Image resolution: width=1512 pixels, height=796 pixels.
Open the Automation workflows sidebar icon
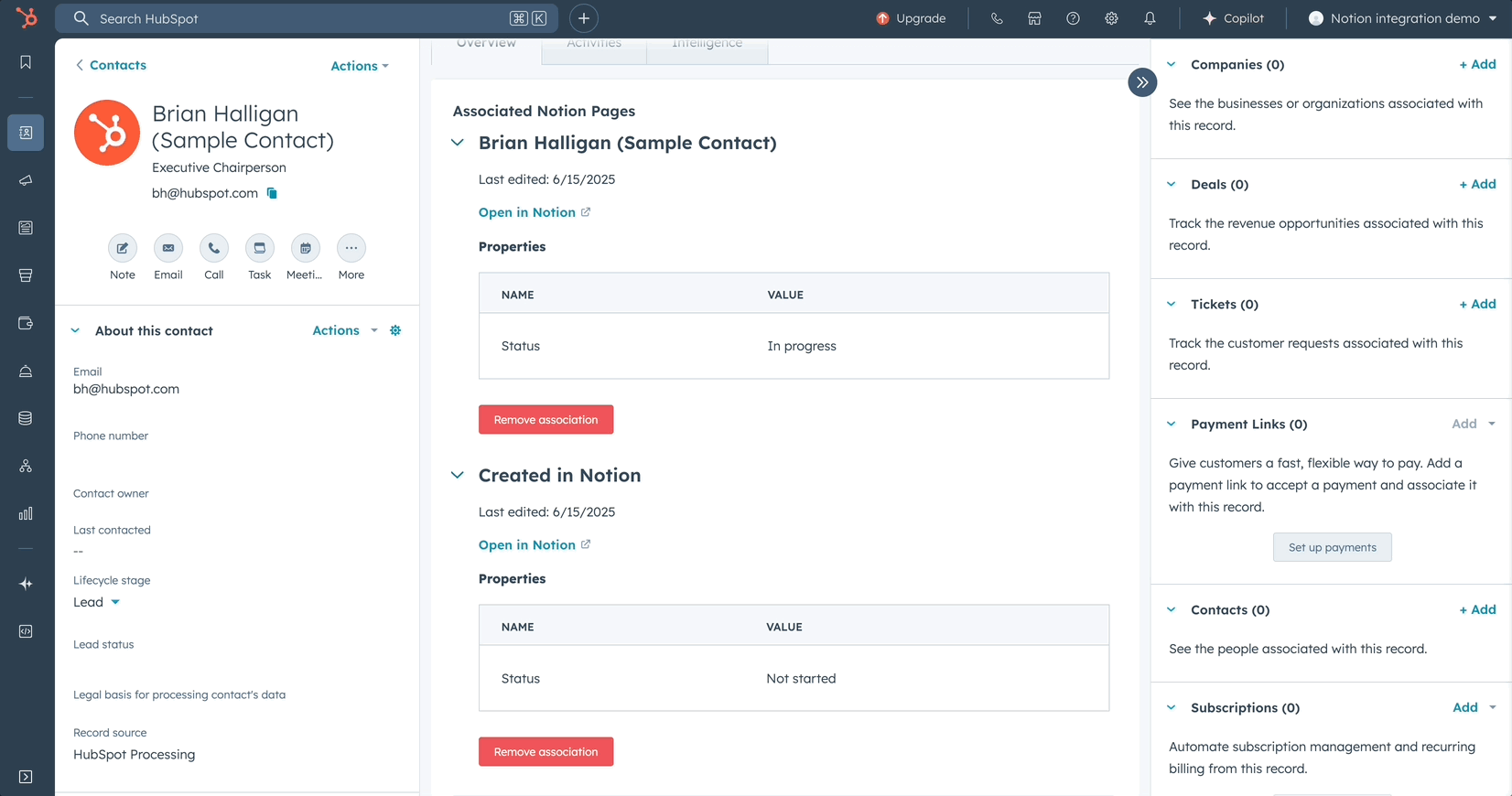click(x=26, y=466)
